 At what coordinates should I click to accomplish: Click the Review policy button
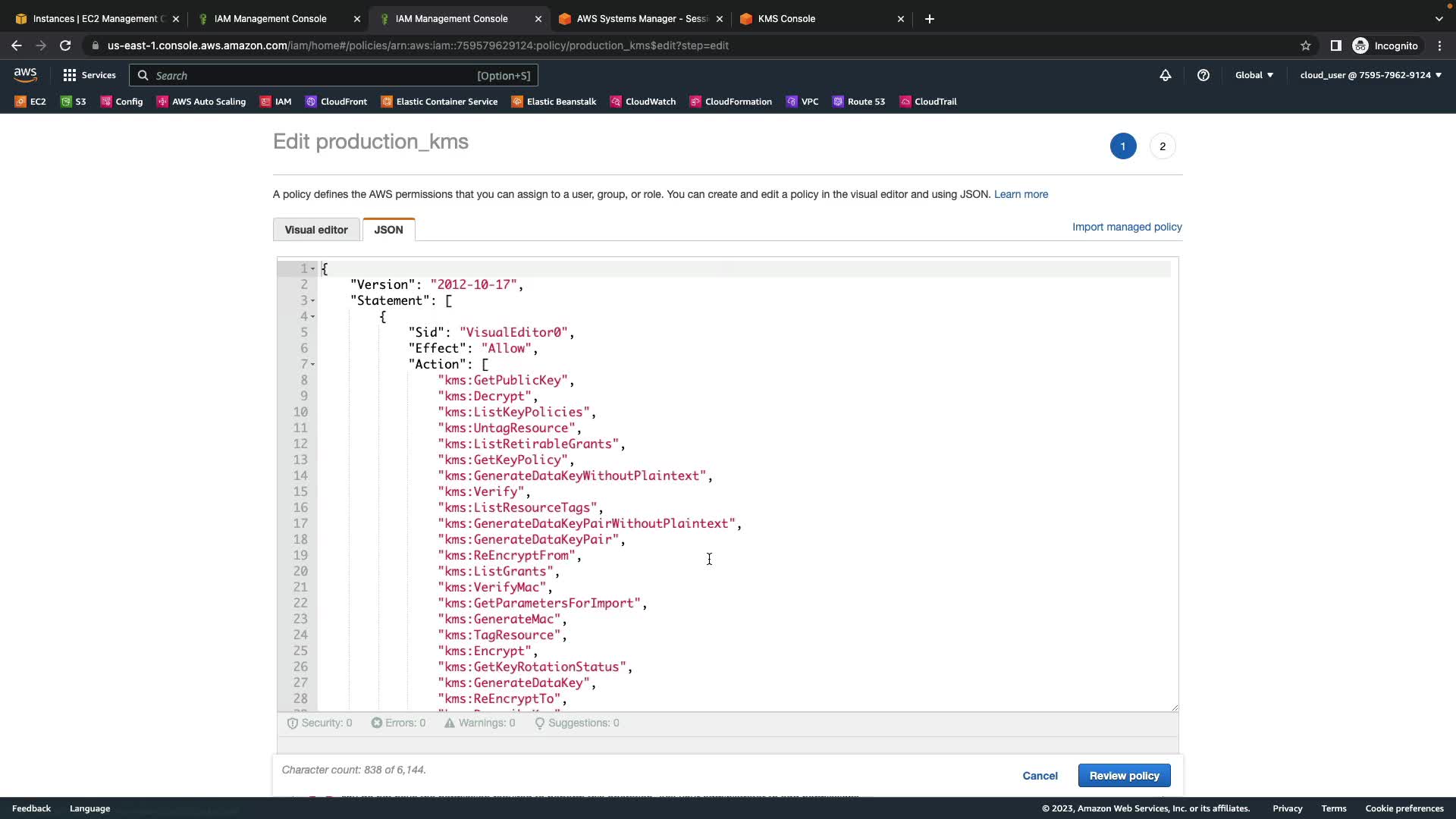(x=1124, y=775)
